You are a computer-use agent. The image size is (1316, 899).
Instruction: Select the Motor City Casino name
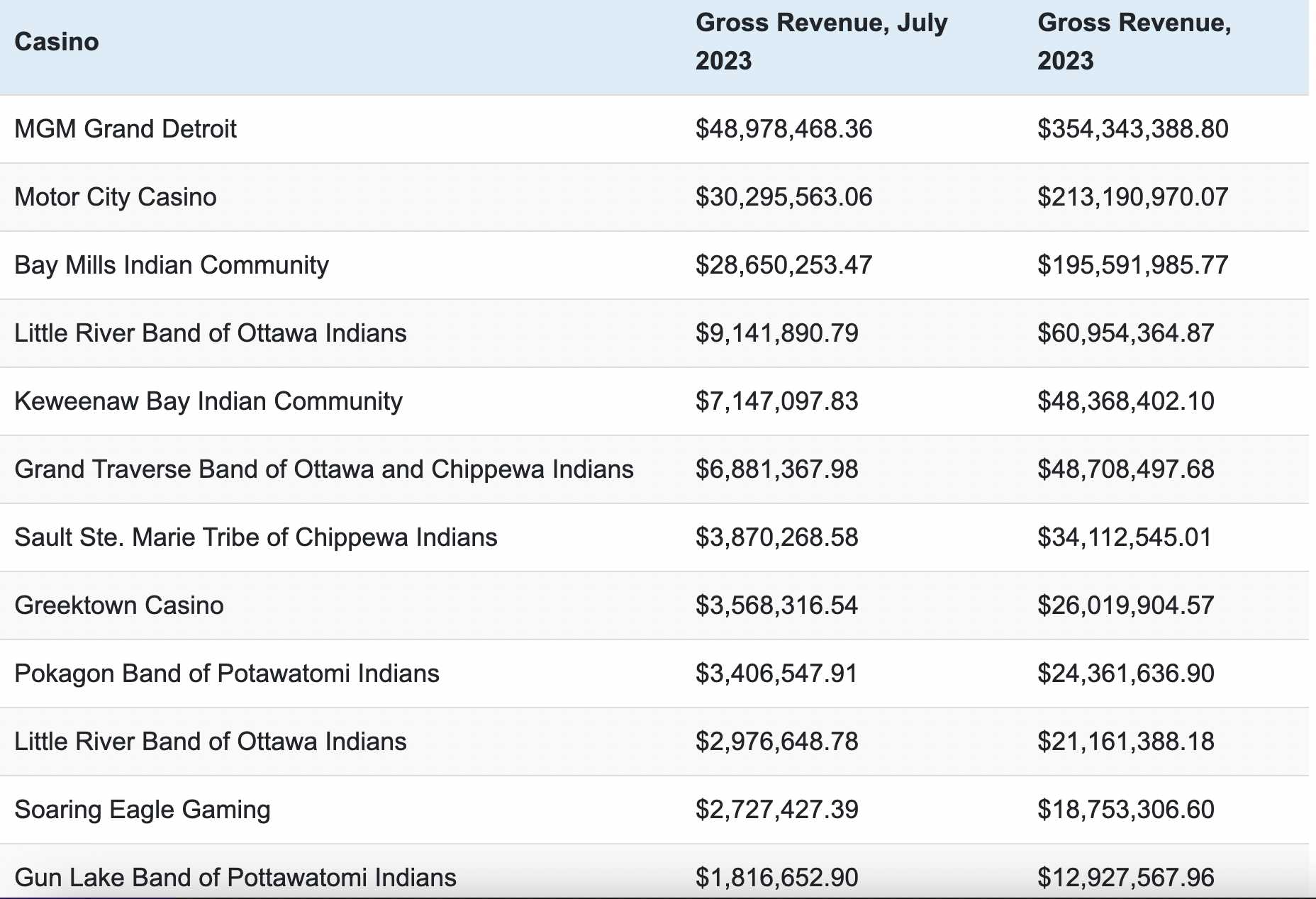116,197
